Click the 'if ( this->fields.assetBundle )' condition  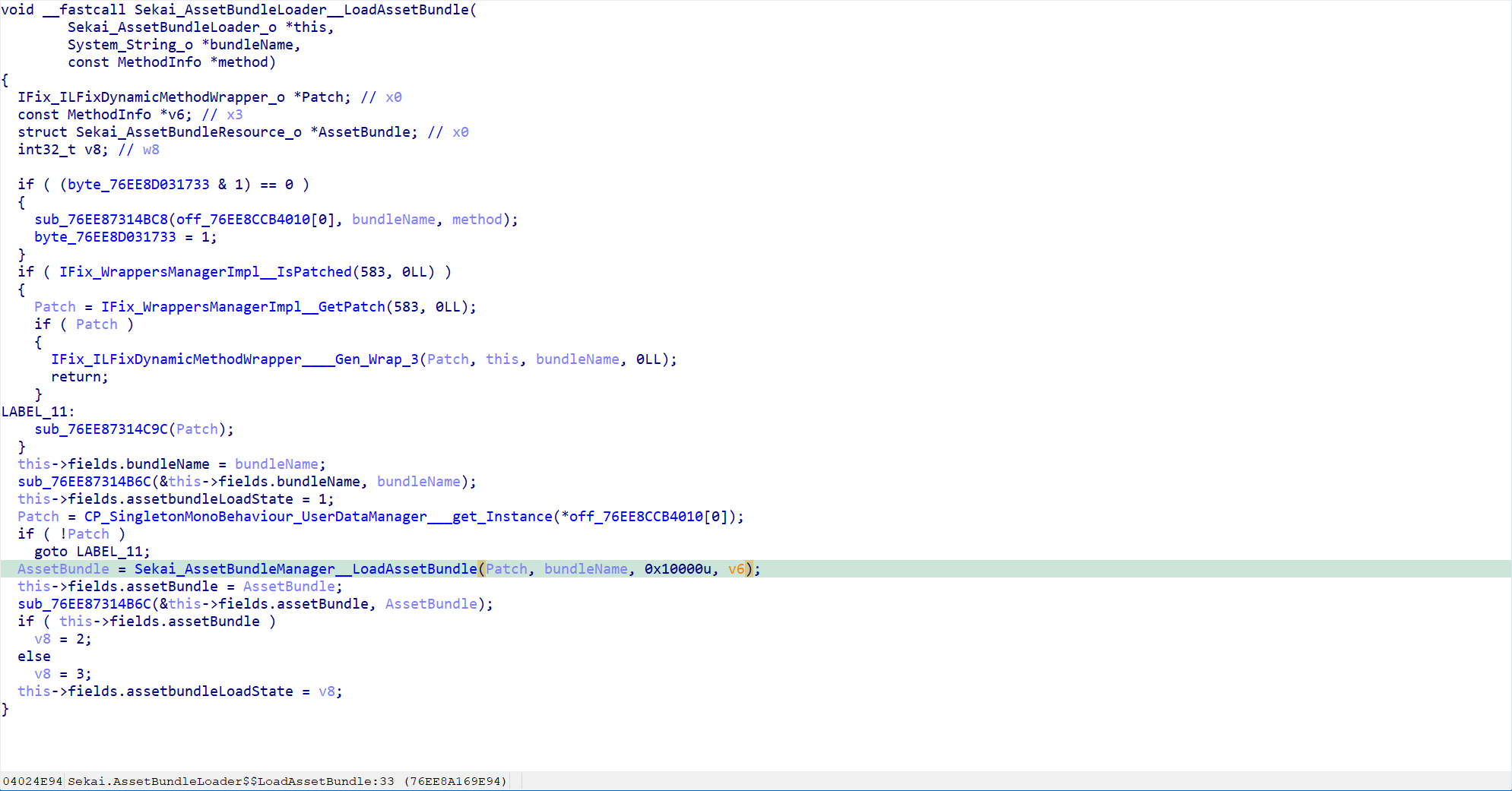point(147,622)
